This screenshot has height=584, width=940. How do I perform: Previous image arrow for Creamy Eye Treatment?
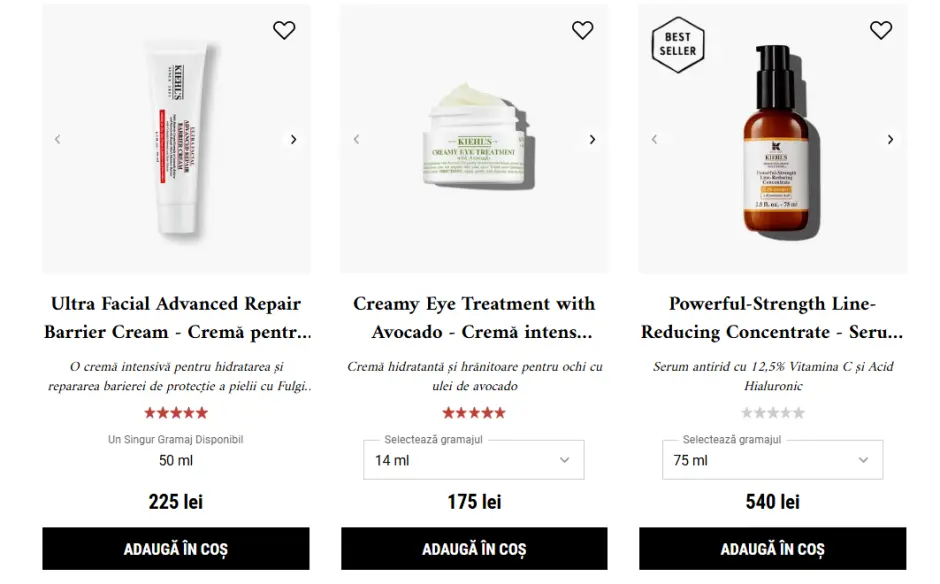coord(356,140)
